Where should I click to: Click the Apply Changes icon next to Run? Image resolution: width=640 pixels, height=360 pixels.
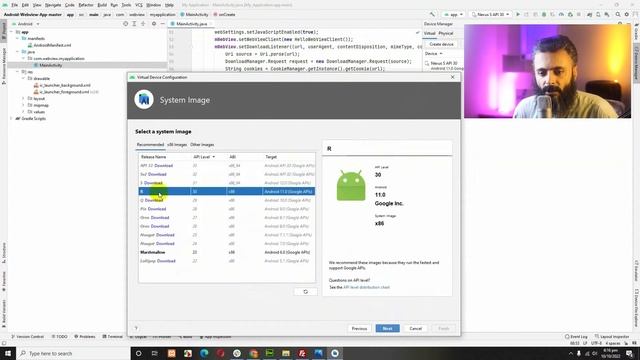527,14
